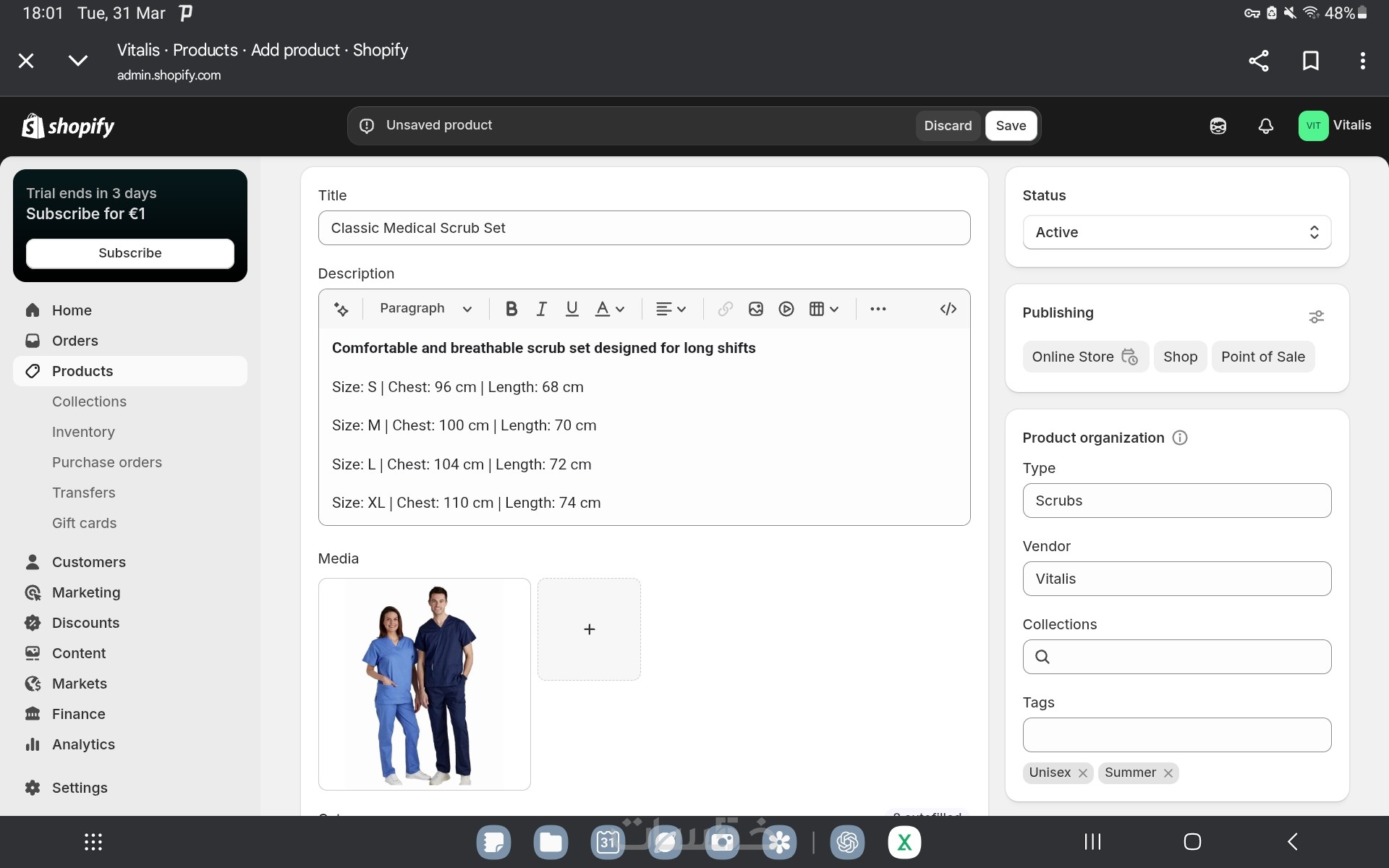Open Orders in the sidebar
This screenshot has width=1389, height=868.
[75, 341]
